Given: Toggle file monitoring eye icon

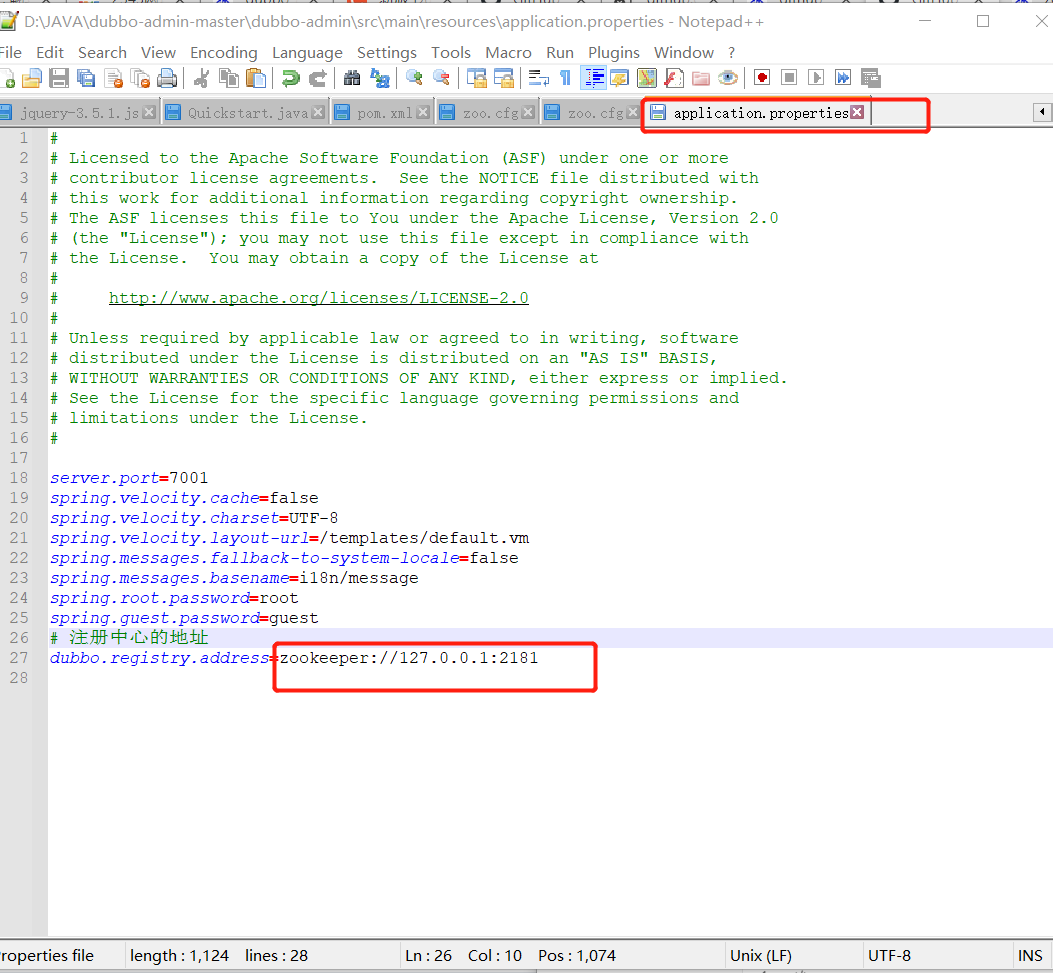Looking at the screenshot, I should tap(728, 79).
